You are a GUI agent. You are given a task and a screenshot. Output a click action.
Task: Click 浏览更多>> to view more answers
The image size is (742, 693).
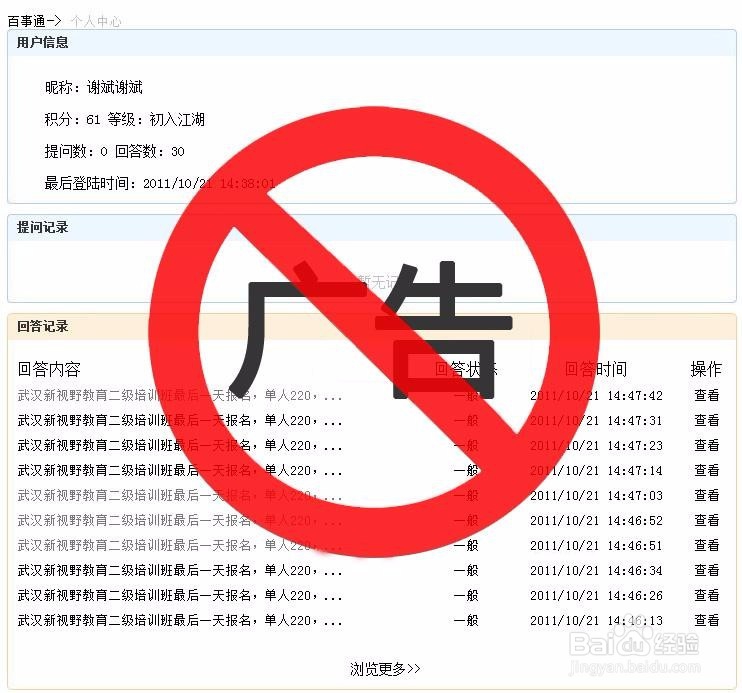tap(385, 669)
